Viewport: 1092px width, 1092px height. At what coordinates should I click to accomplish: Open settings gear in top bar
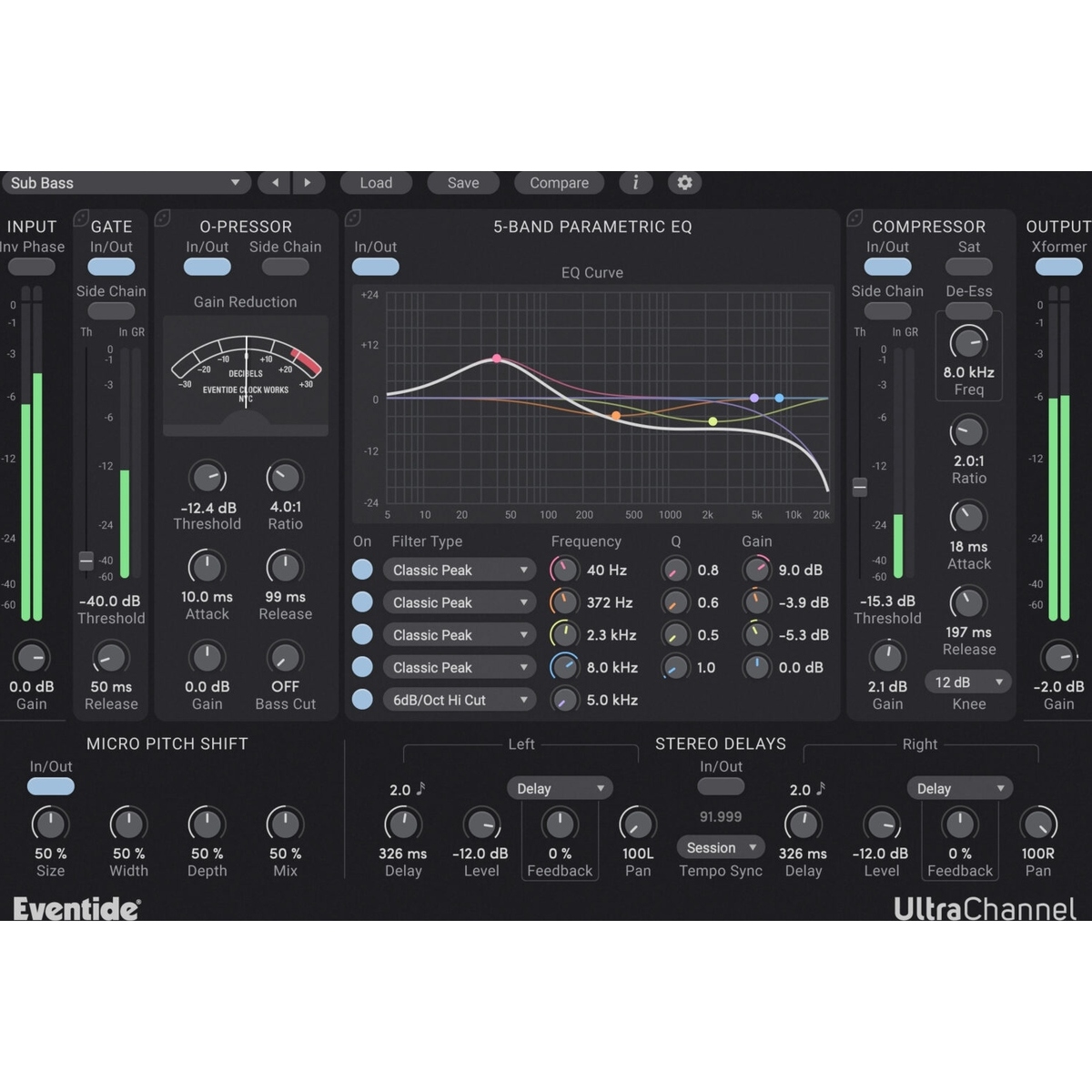tap(684, 183)
